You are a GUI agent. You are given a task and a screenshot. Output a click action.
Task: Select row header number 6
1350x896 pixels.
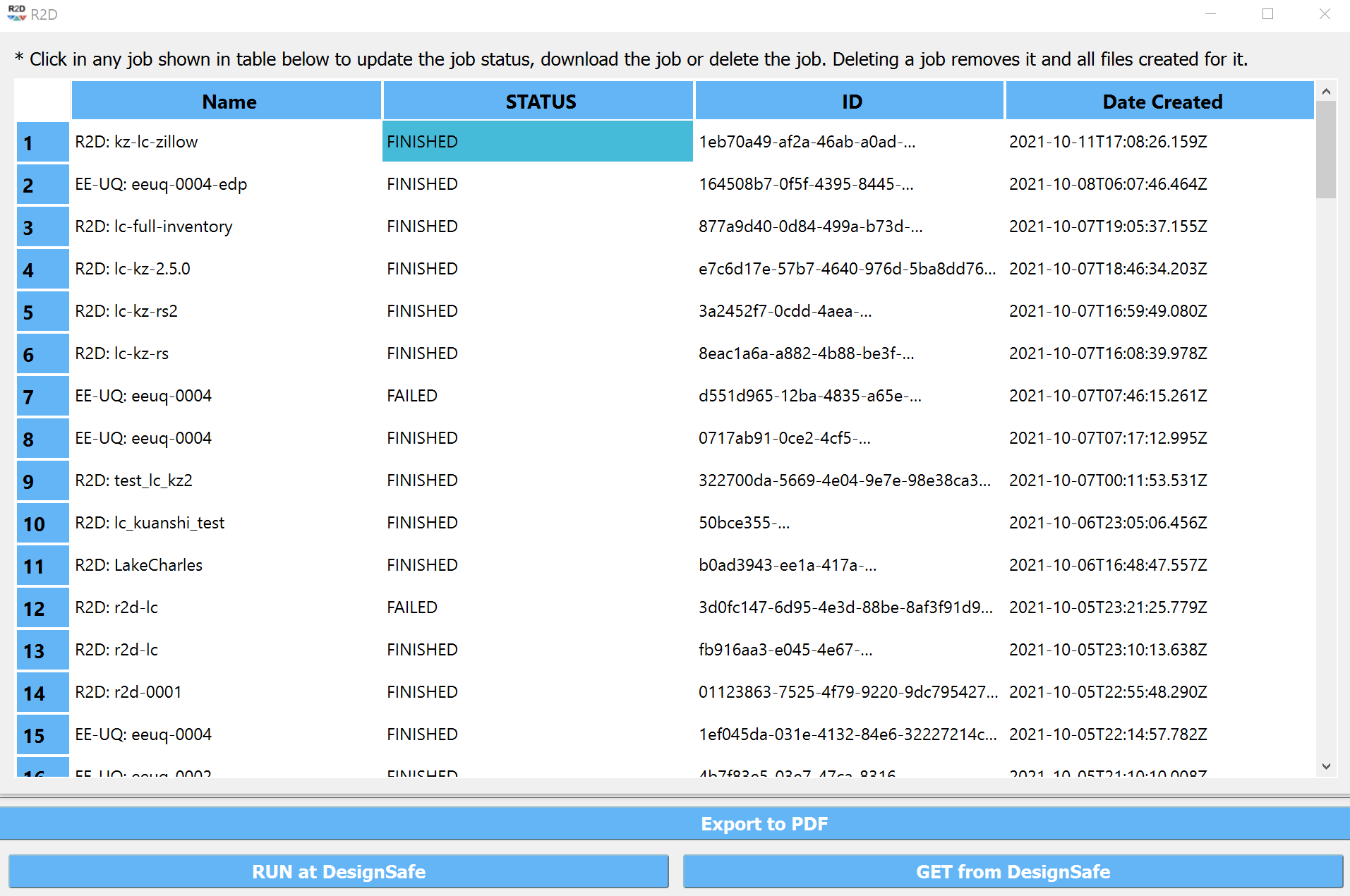click(43, 354)
